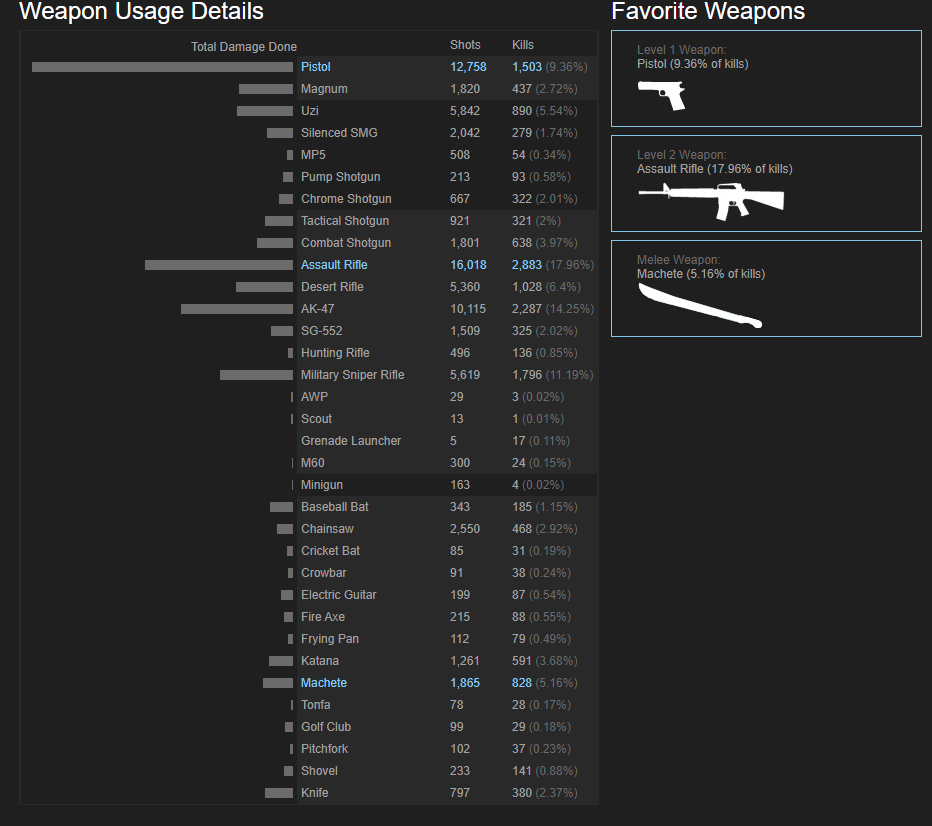Select the MP5 row label
Screen dimensions: 932x826
click(x=313, y=155)
